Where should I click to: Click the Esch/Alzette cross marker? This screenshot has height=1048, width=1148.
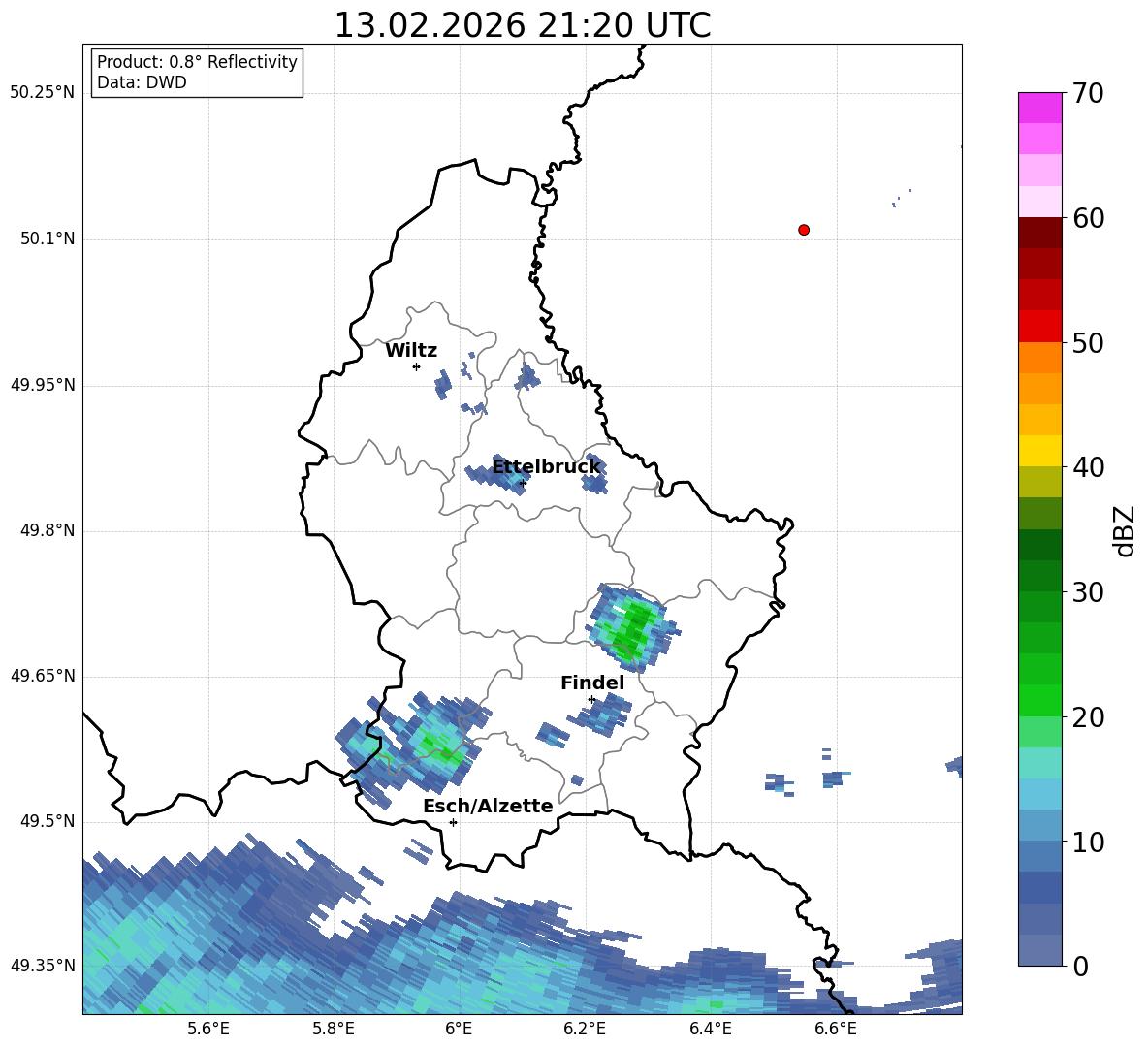(x=453, y=822)
